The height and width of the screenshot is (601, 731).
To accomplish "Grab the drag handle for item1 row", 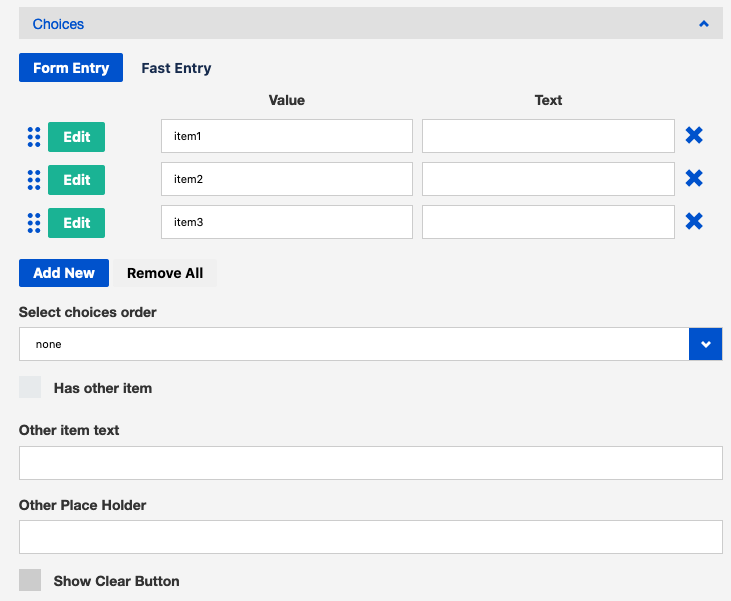I will point(33,137).
